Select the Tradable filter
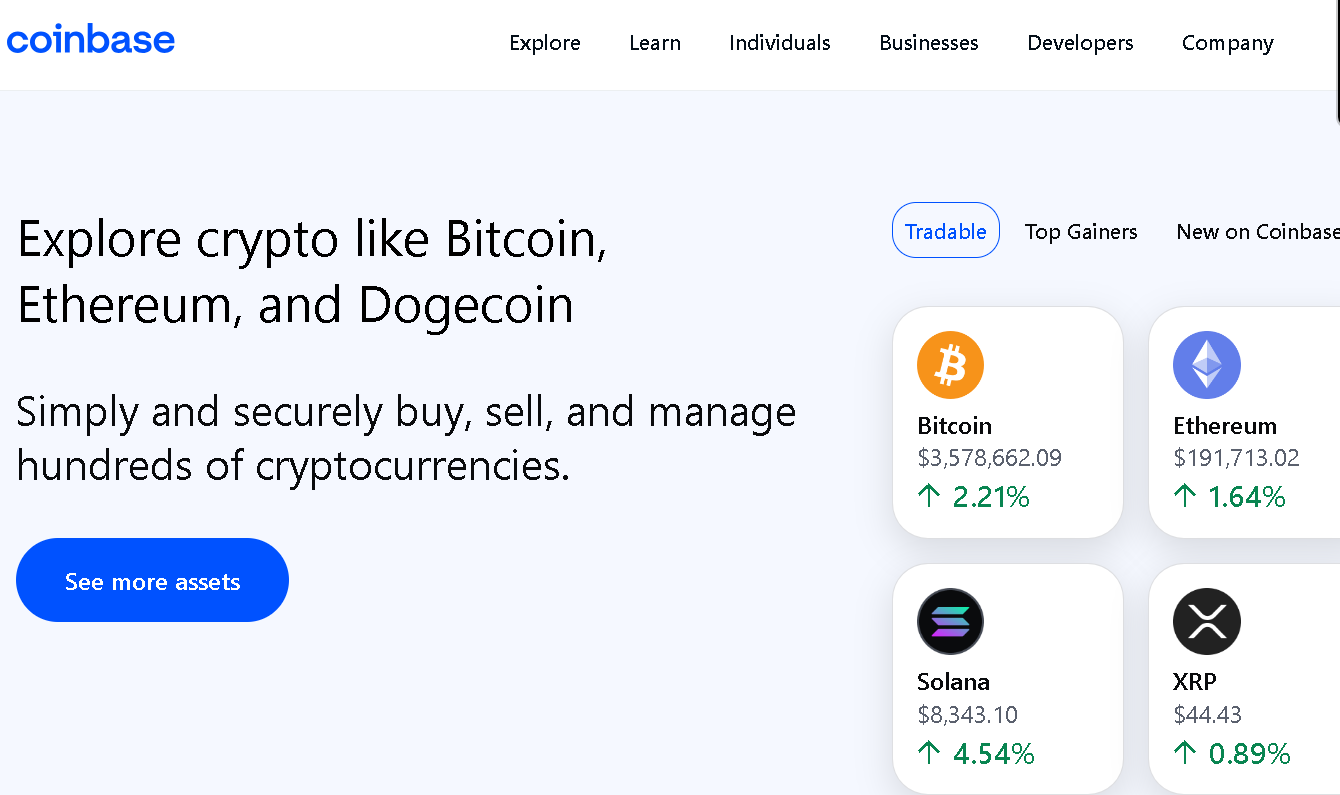 coord(945,230)
